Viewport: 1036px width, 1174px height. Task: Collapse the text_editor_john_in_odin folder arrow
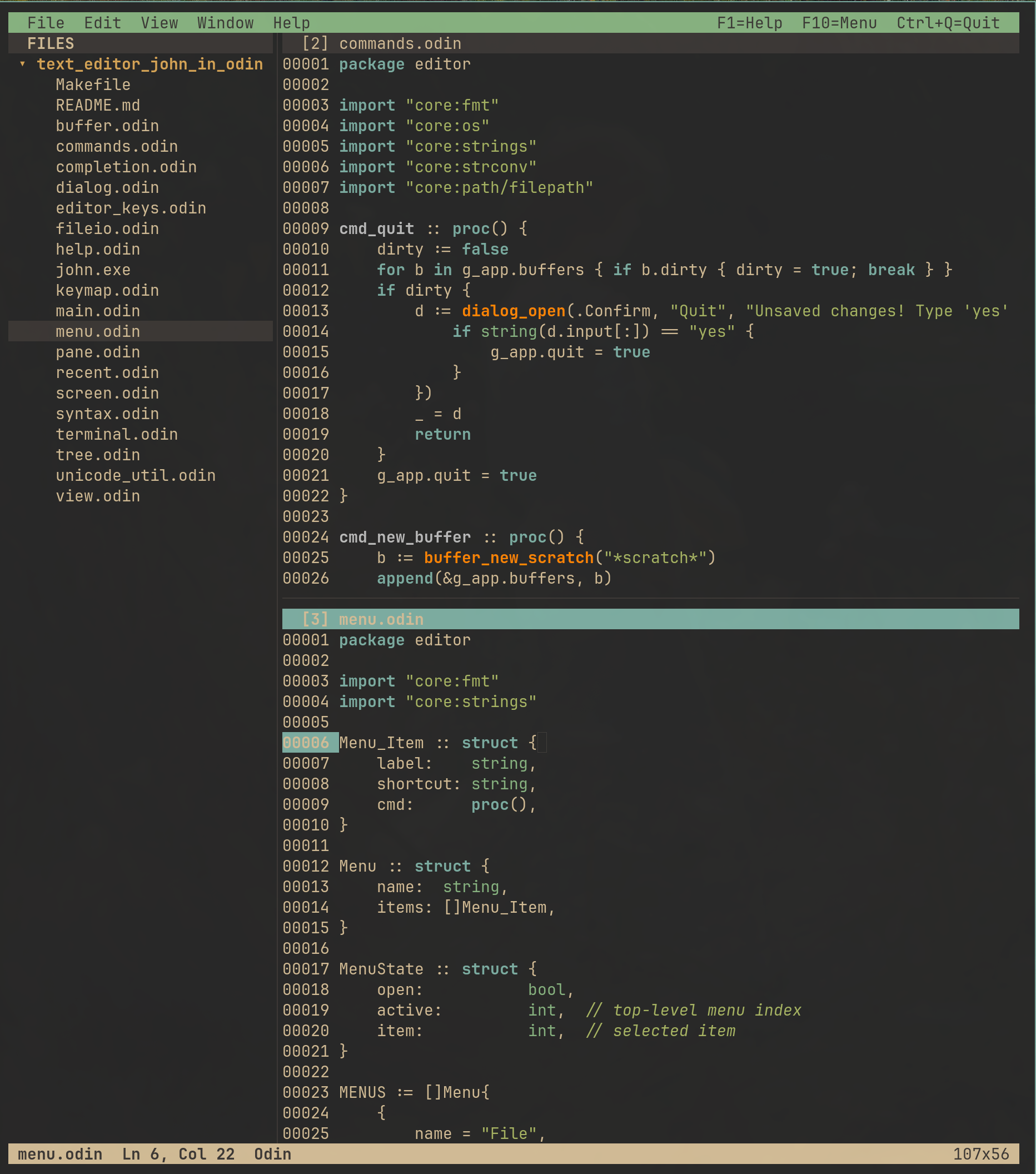(x=22, y=64)
